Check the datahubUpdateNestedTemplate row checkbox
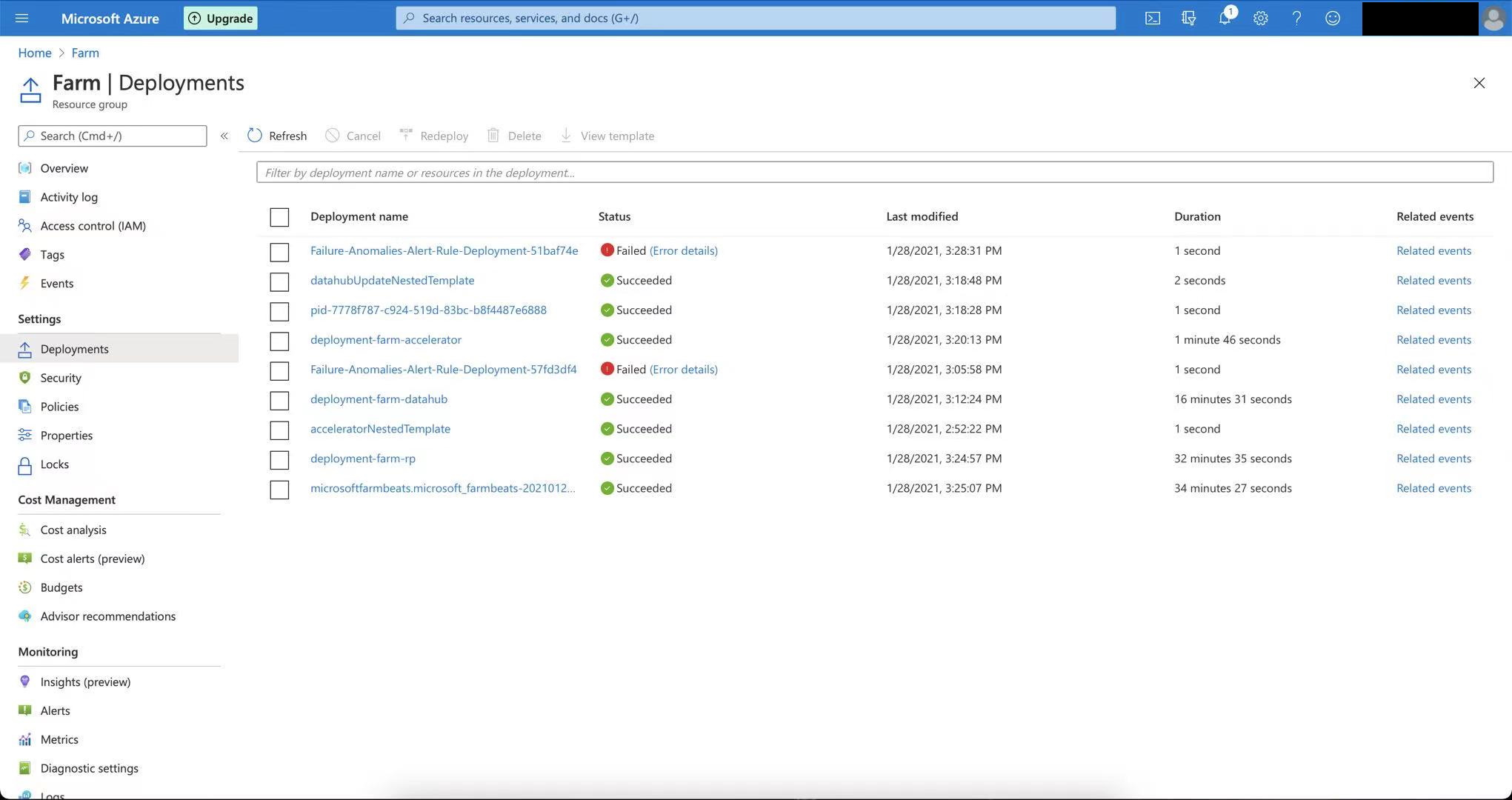Screen dimensions: 1512x800 279,281
